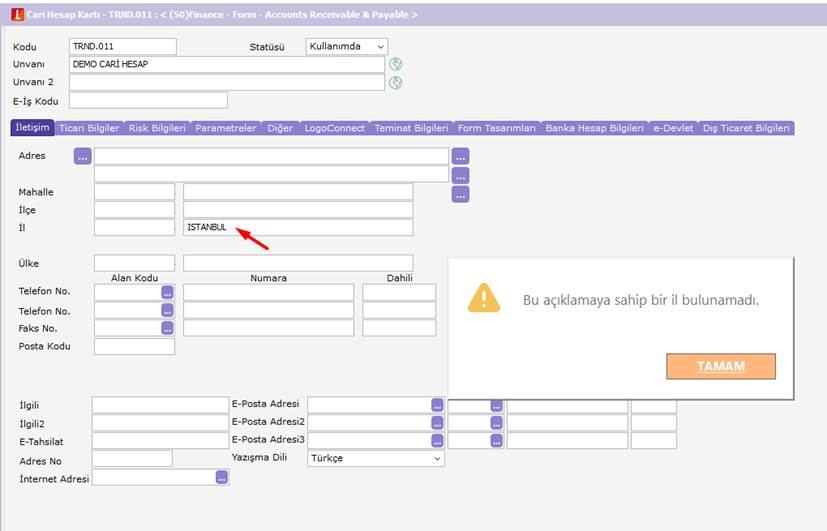Open the lookup button left of Adres field
Viewport: 827px width, 531px height.
point(82,156)
